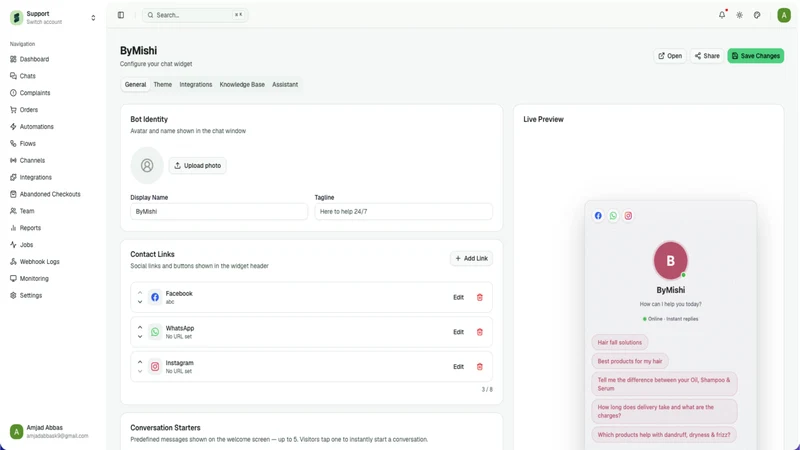Open the notifications bell
Image resolution: width=800 pixels, height=450 pixels.
pyautogui.click(x=722, y=15)
